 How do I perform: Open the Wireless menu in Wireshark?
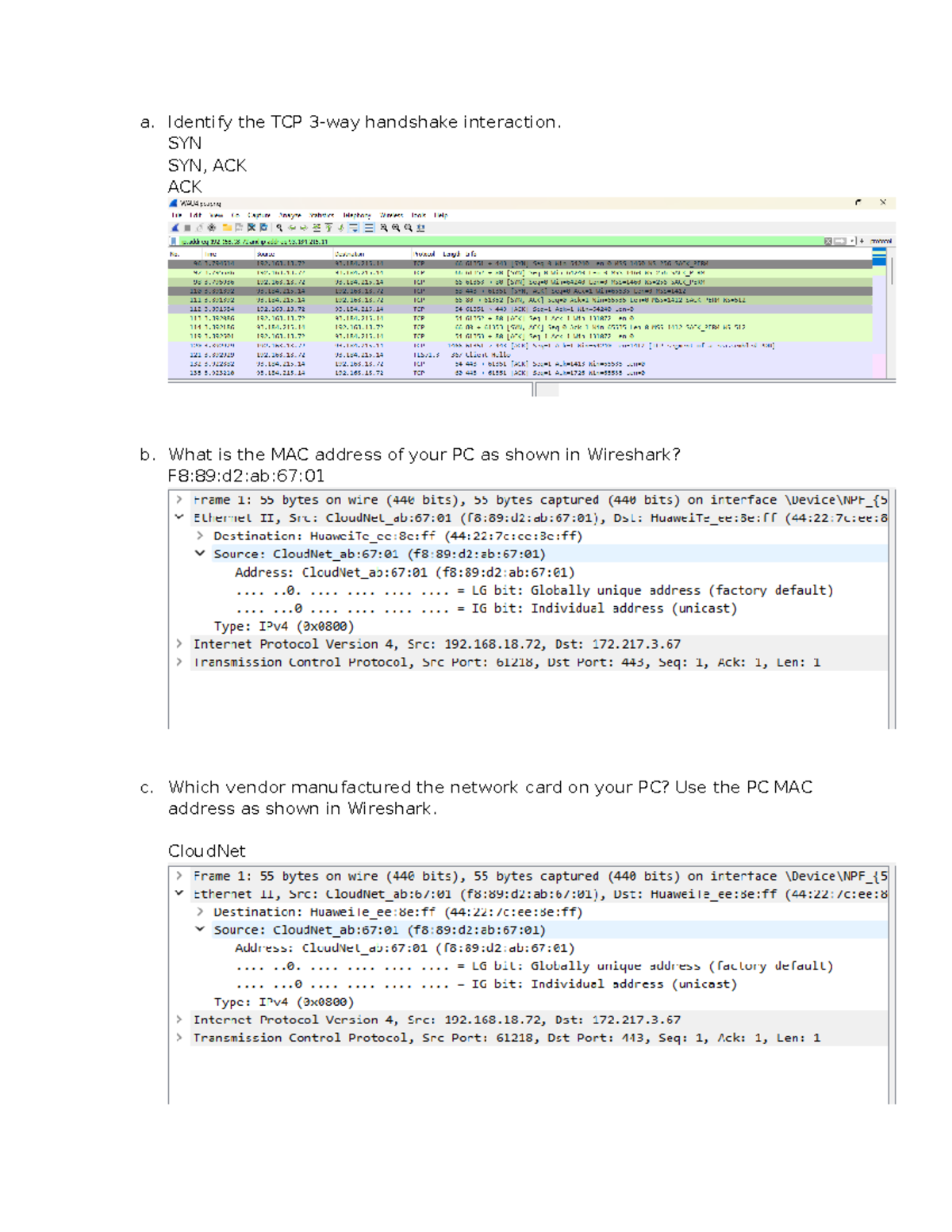(391, 216)
